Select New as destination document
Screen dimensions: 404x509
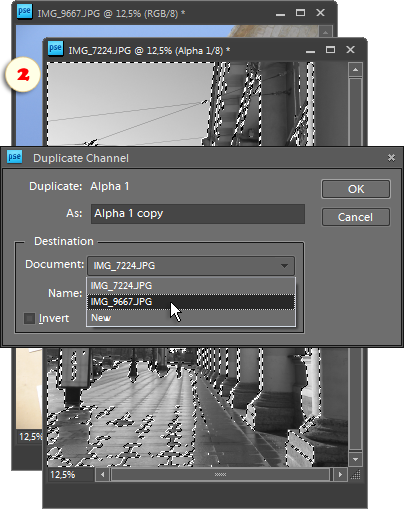point(191,318)
